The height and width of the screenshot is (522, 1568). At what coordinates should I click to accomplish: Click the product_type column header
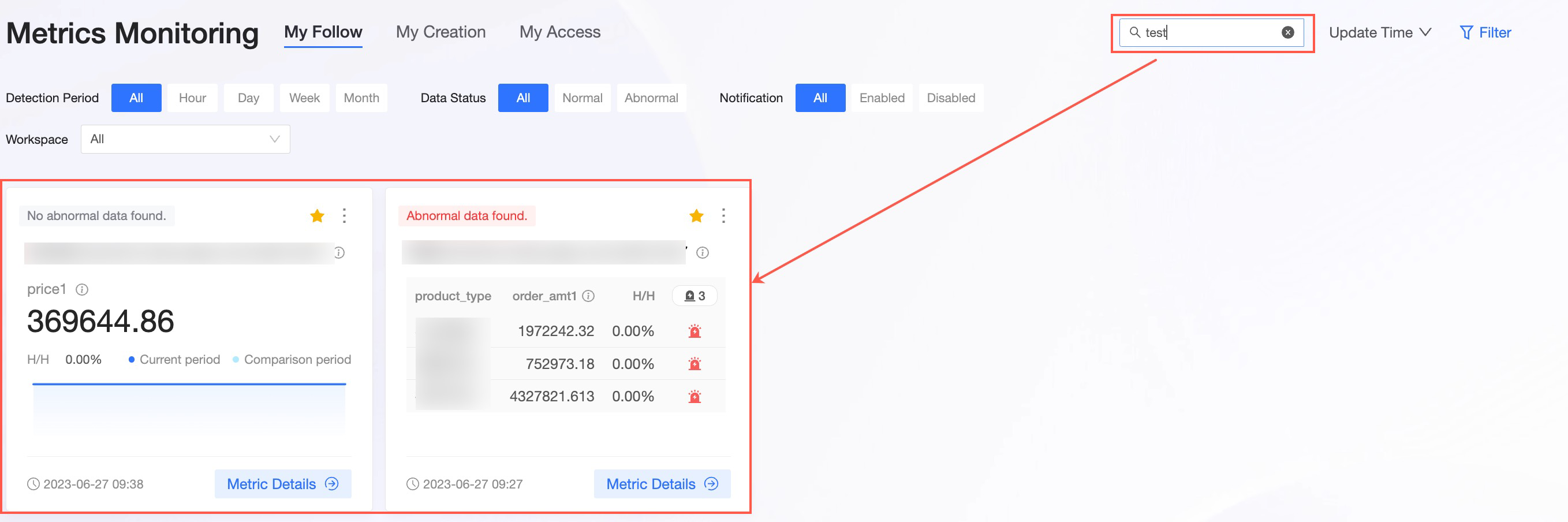pos(453,296)
